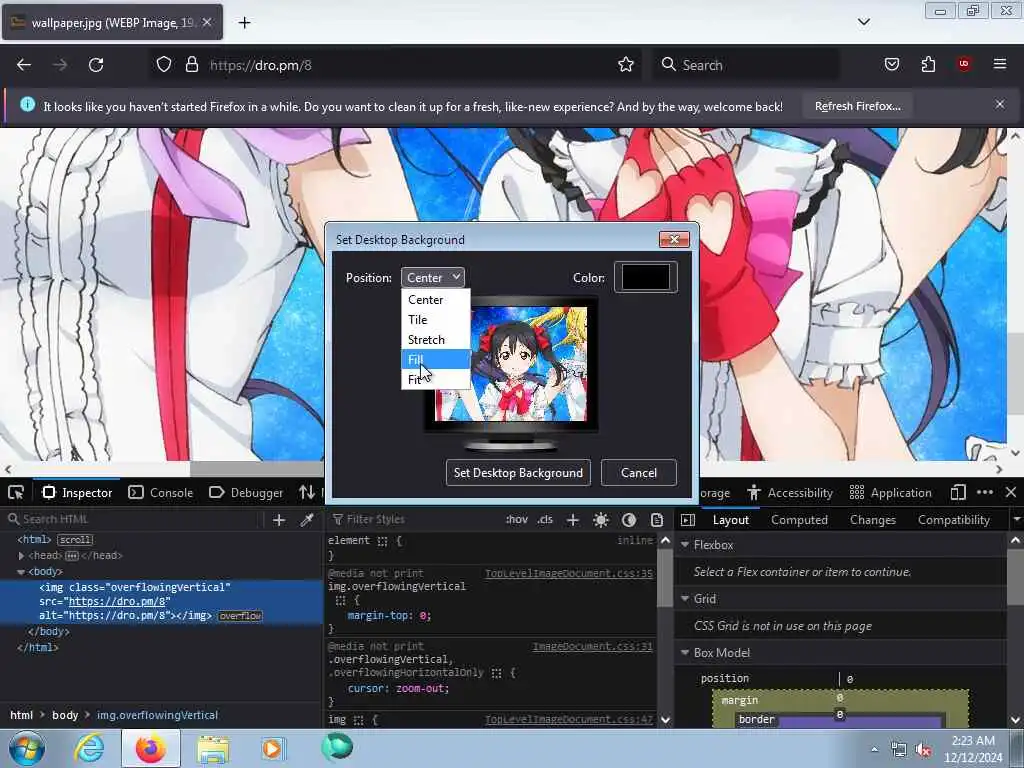Open the Position dropdown showing Center

[433, 278]
